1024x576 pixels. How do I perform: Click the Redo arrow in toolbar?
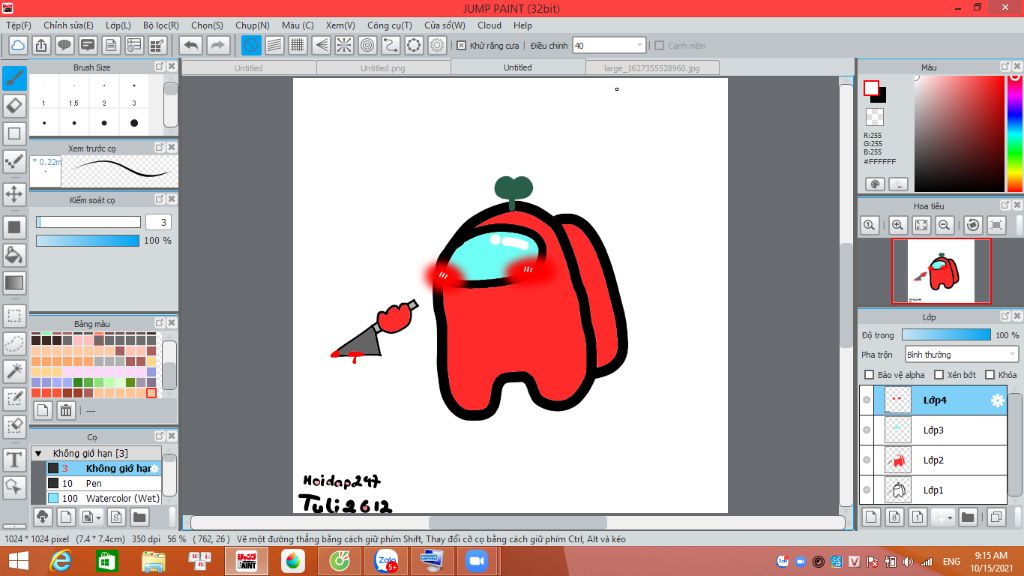(x=218, y=45)
